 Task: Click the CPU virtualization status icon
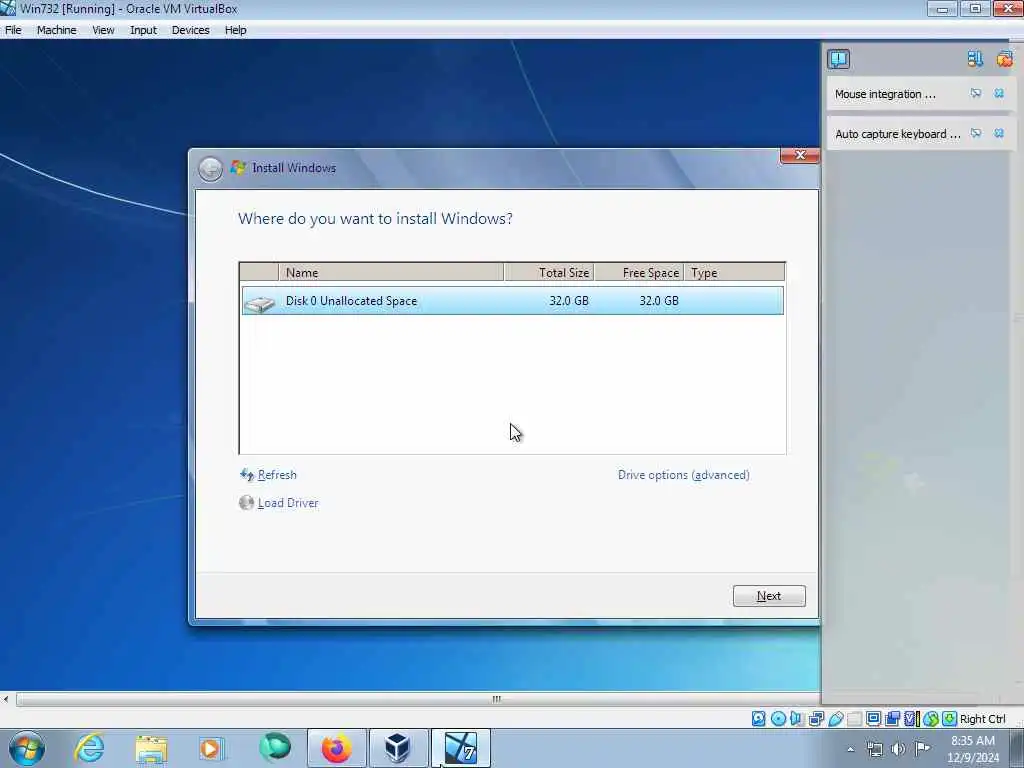(x=912, y=719)
